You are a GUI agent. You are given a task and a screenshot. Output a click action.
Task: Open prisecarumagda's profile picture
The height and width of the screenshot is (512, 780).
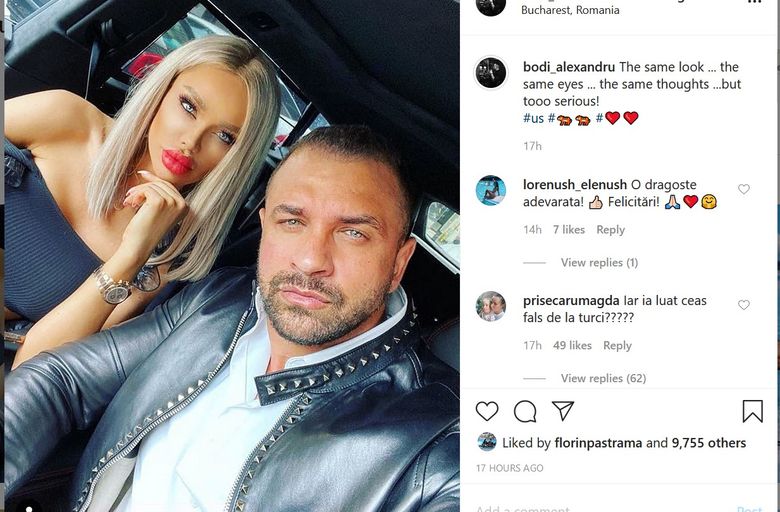[x=491, y=306]
